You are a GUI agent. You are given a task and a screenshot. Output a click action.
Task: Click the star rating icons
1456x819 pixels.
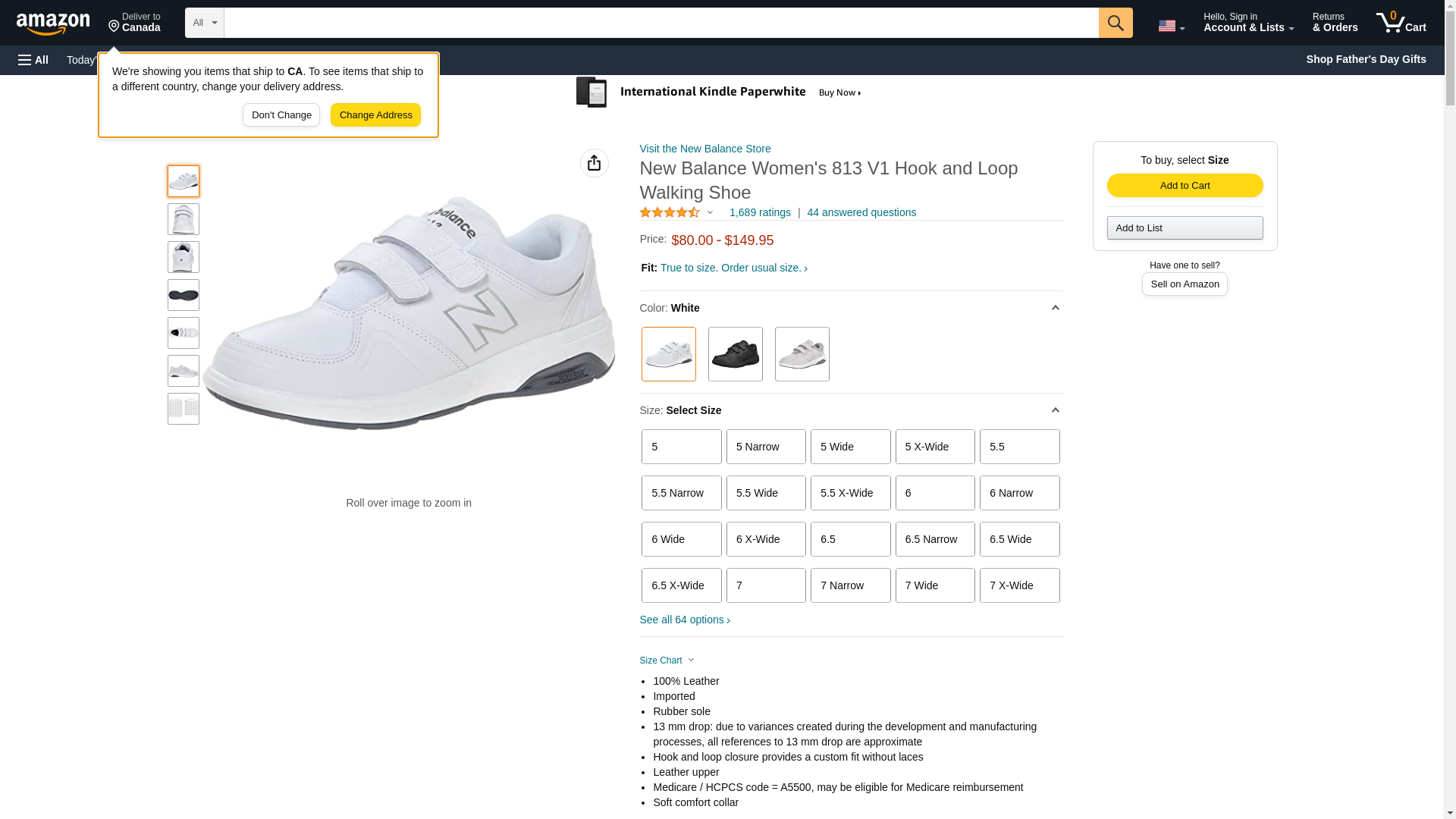coord(670,213)
